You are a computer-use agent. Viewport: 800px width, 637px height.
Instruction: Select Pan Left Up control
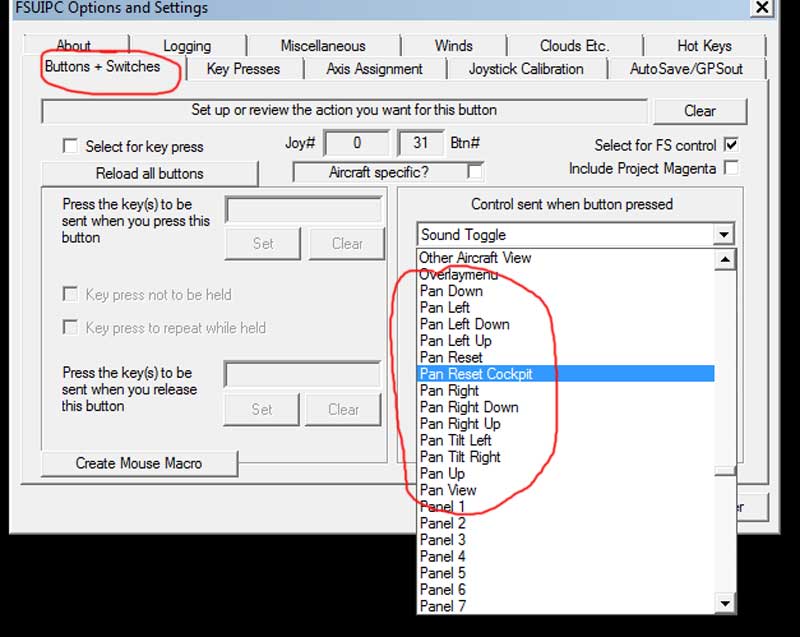(x=565, y=341)
